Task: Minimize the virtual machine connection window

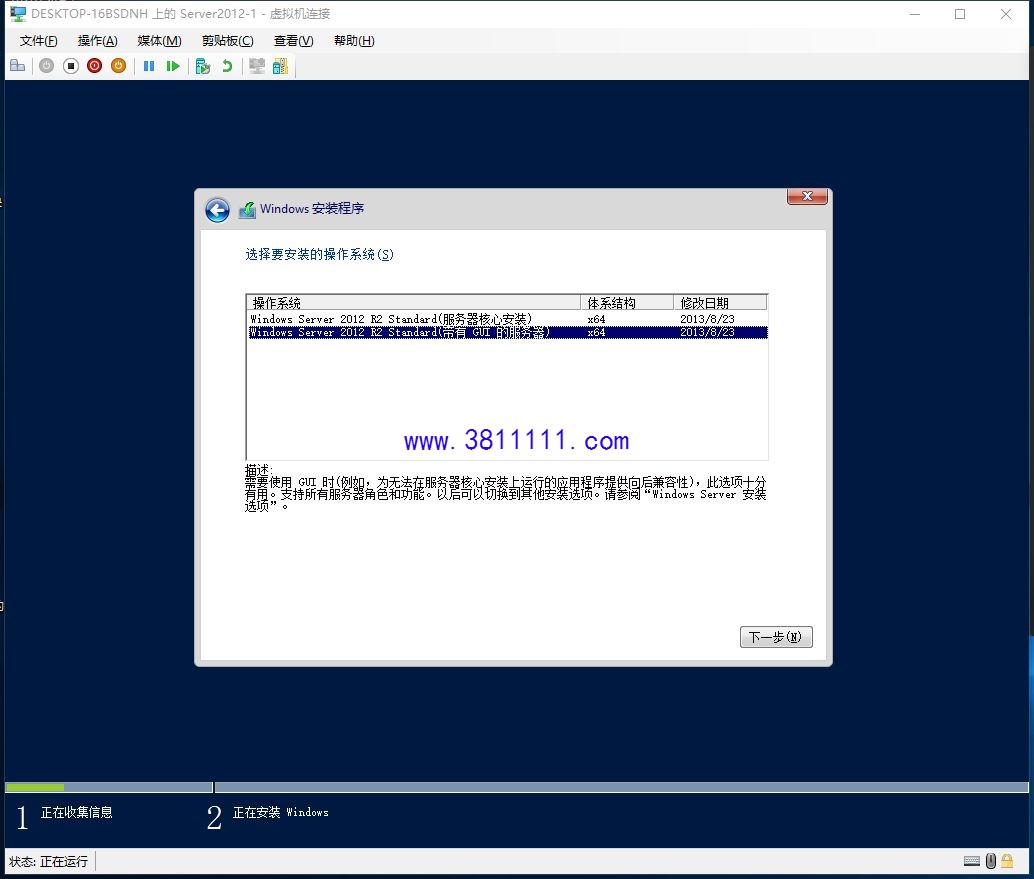Action: pos(915,14)
